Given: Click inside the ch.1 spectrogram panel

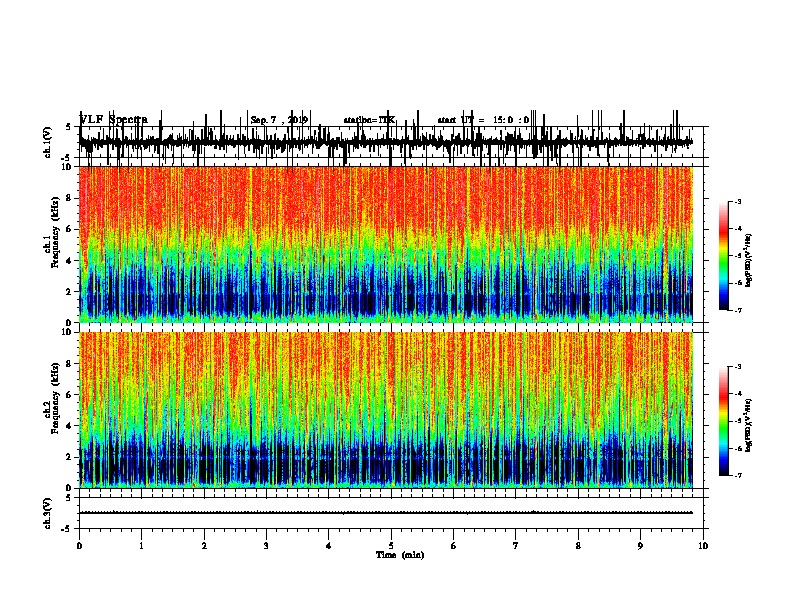Looking at the screenshot, I should [x=385, y=244].
